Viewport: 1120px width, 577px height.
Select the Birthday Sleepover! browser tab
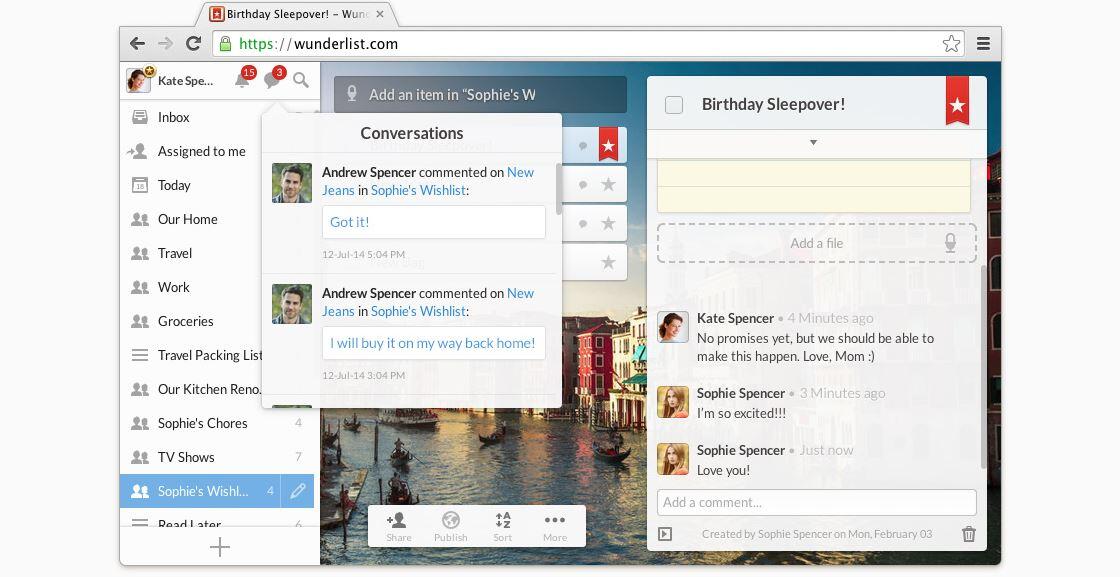click(x=297, y=14)
